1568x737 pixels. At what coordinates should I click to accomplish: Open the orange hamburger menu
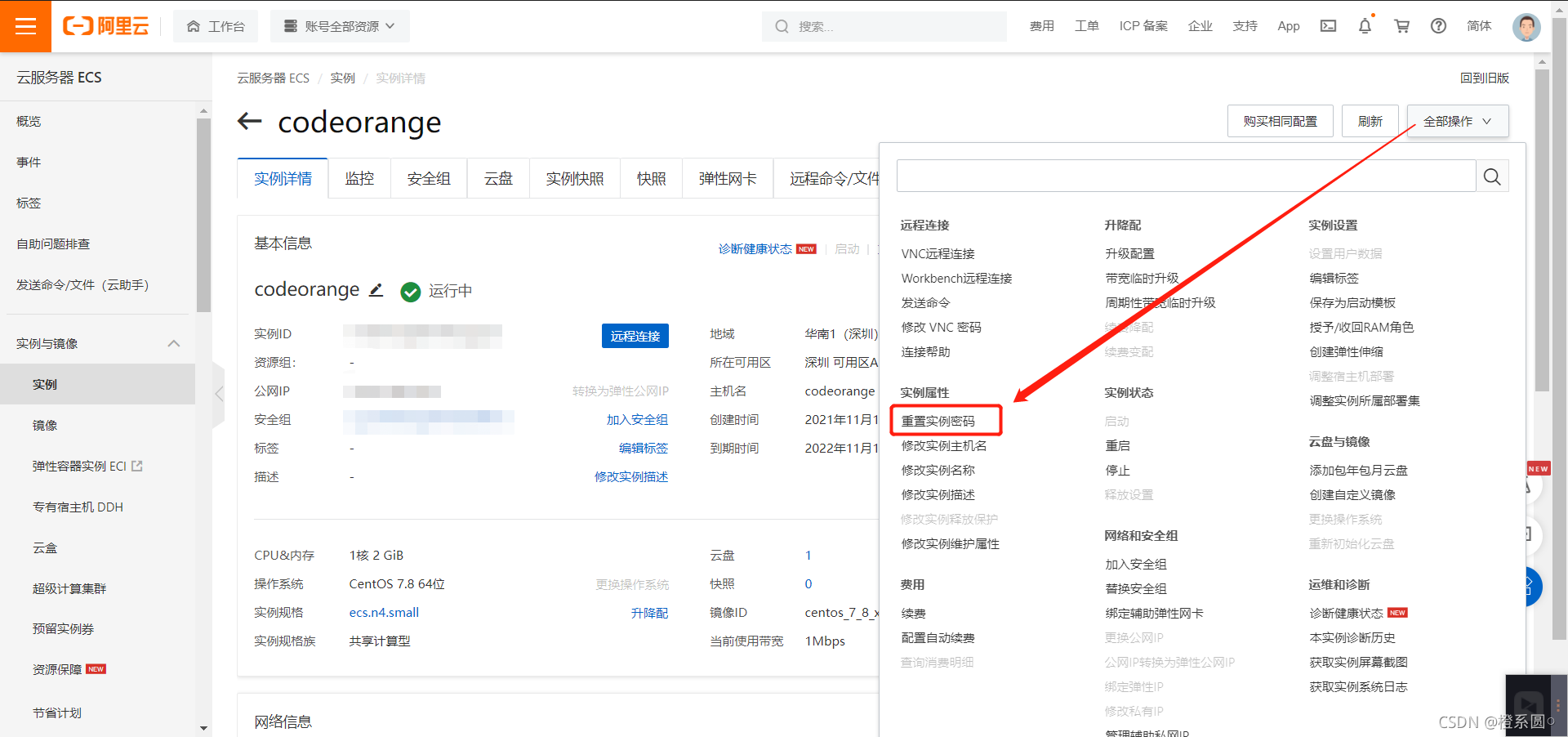point(25,26)
